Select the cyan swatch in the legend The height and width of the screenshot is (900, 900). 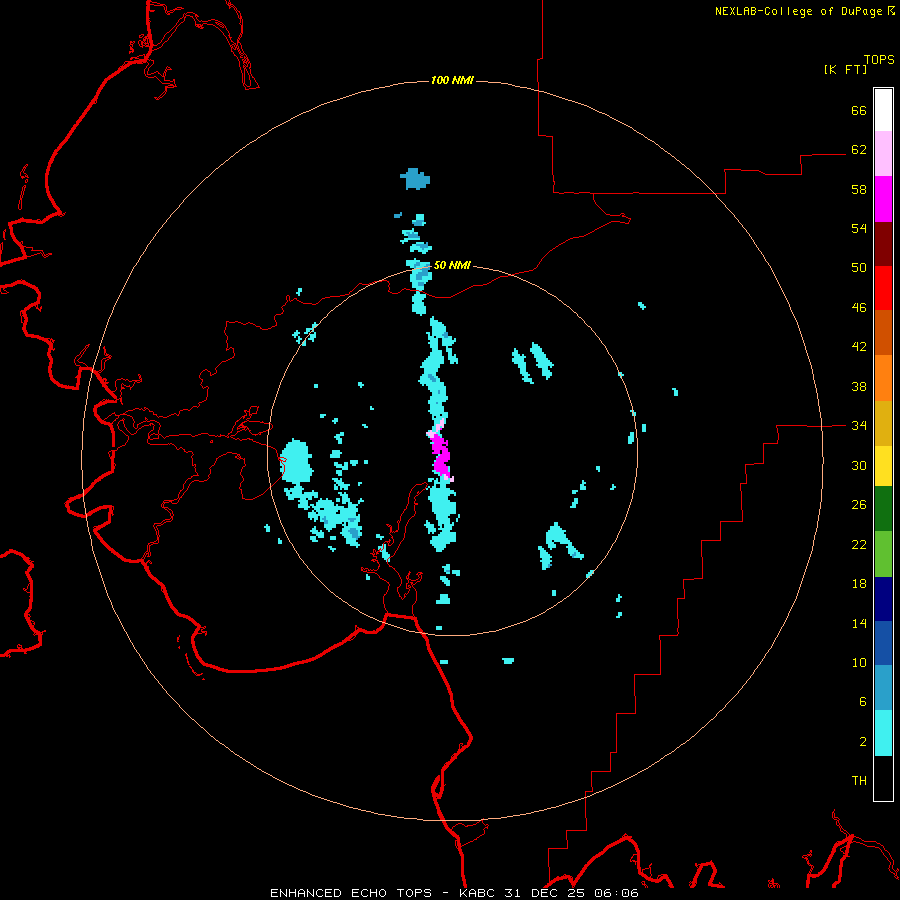[883, 733]
